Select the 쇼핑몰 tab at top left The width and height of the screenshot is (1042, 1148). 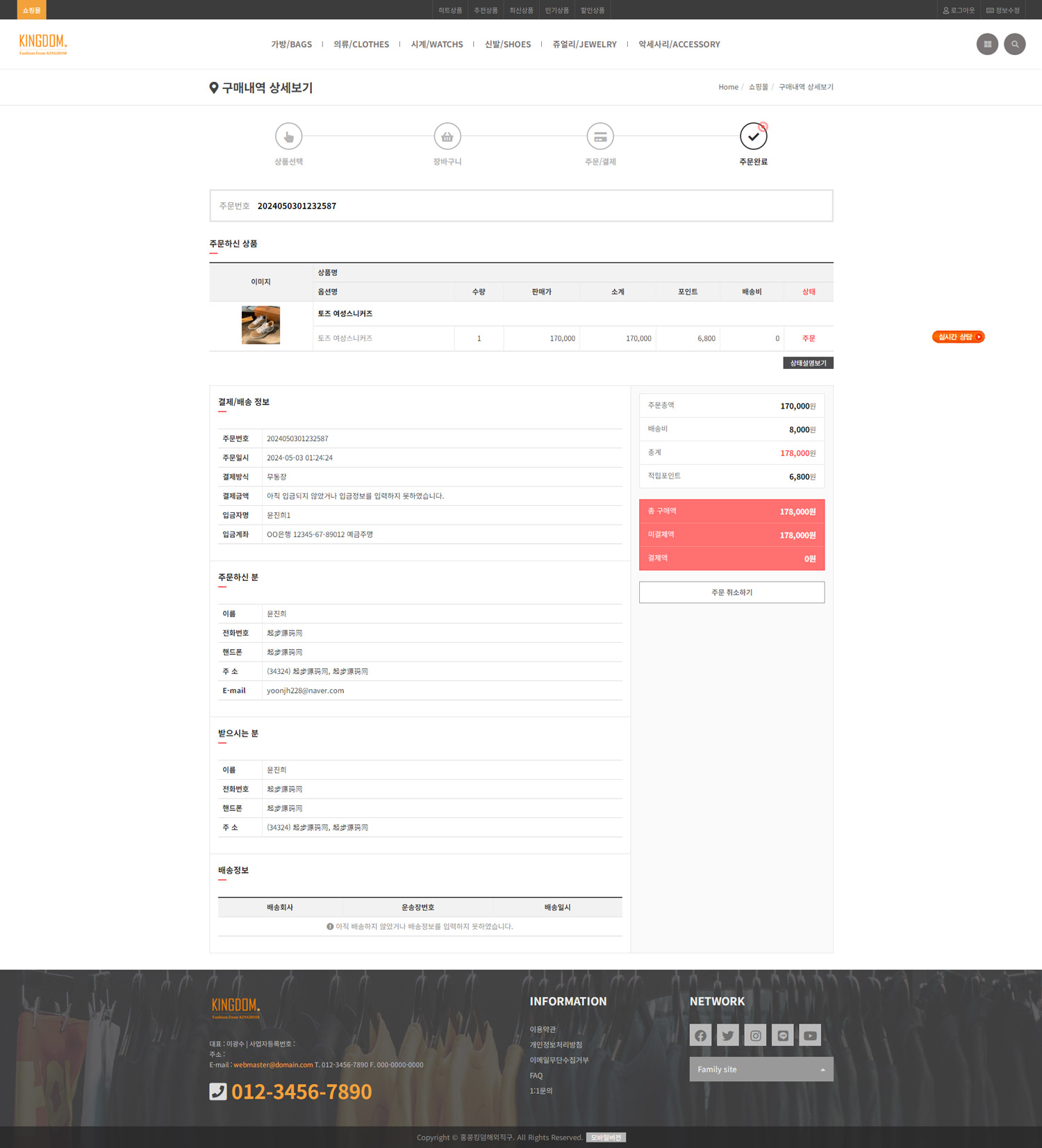click(32, 10)
